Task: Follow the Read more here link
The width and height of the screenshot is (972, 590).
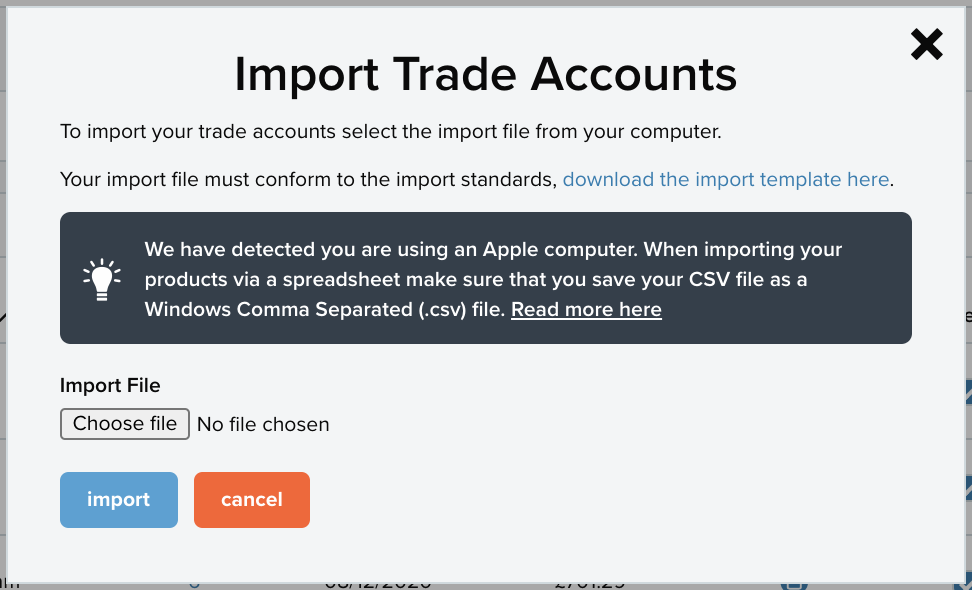Action: tap(586, 309)
